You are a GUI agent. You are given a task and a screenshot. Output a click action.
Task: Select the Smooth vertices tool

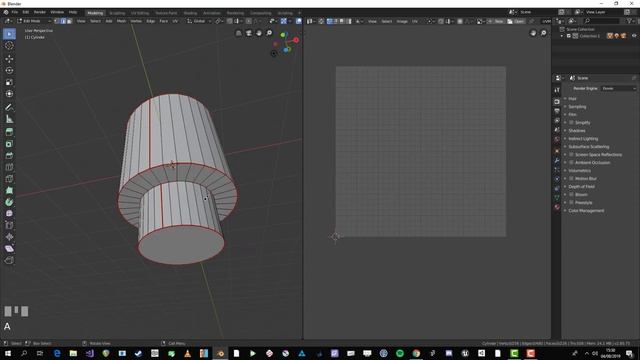point(9,213)
